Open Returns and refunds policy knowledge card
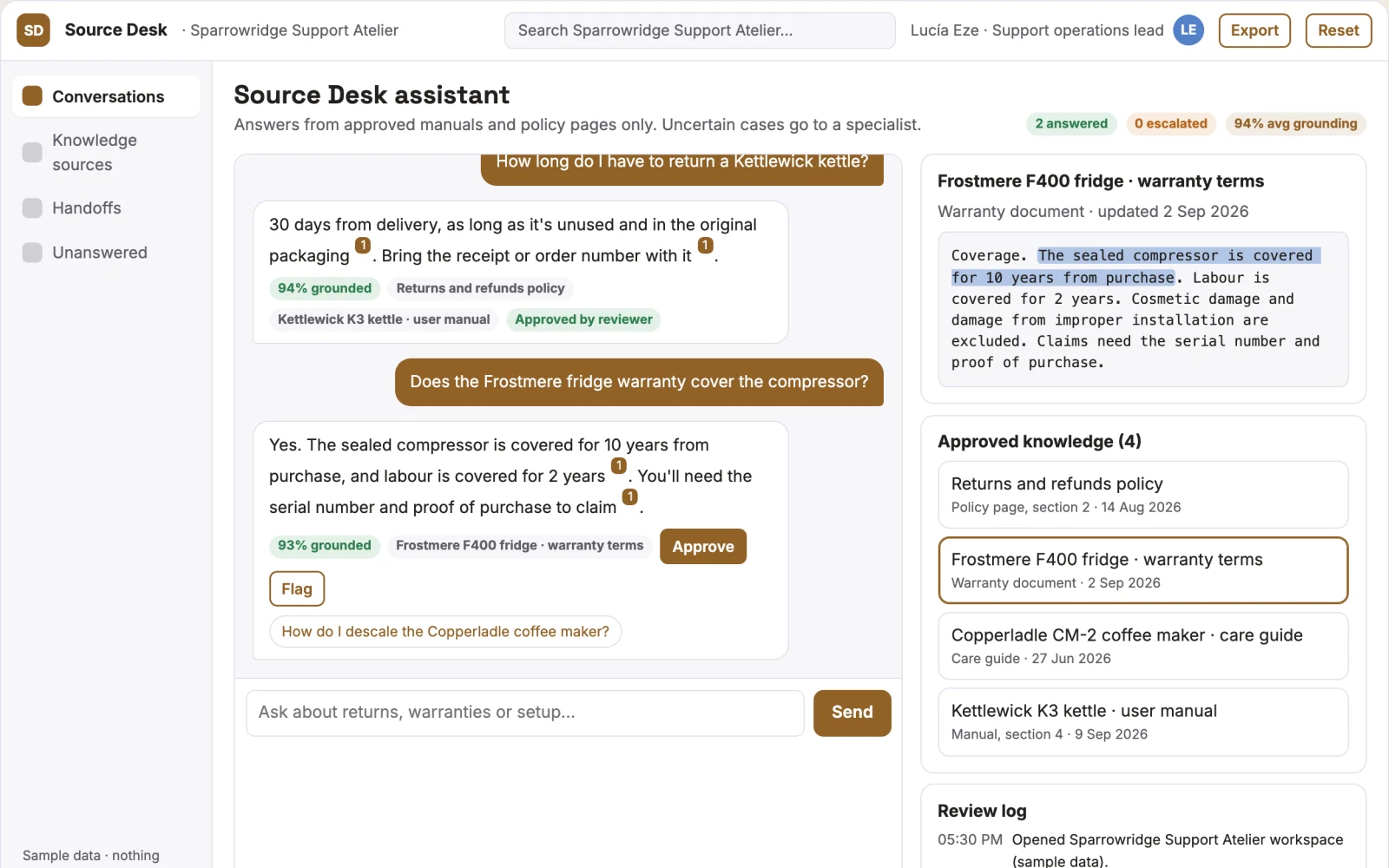 (x=1143, y=495)
